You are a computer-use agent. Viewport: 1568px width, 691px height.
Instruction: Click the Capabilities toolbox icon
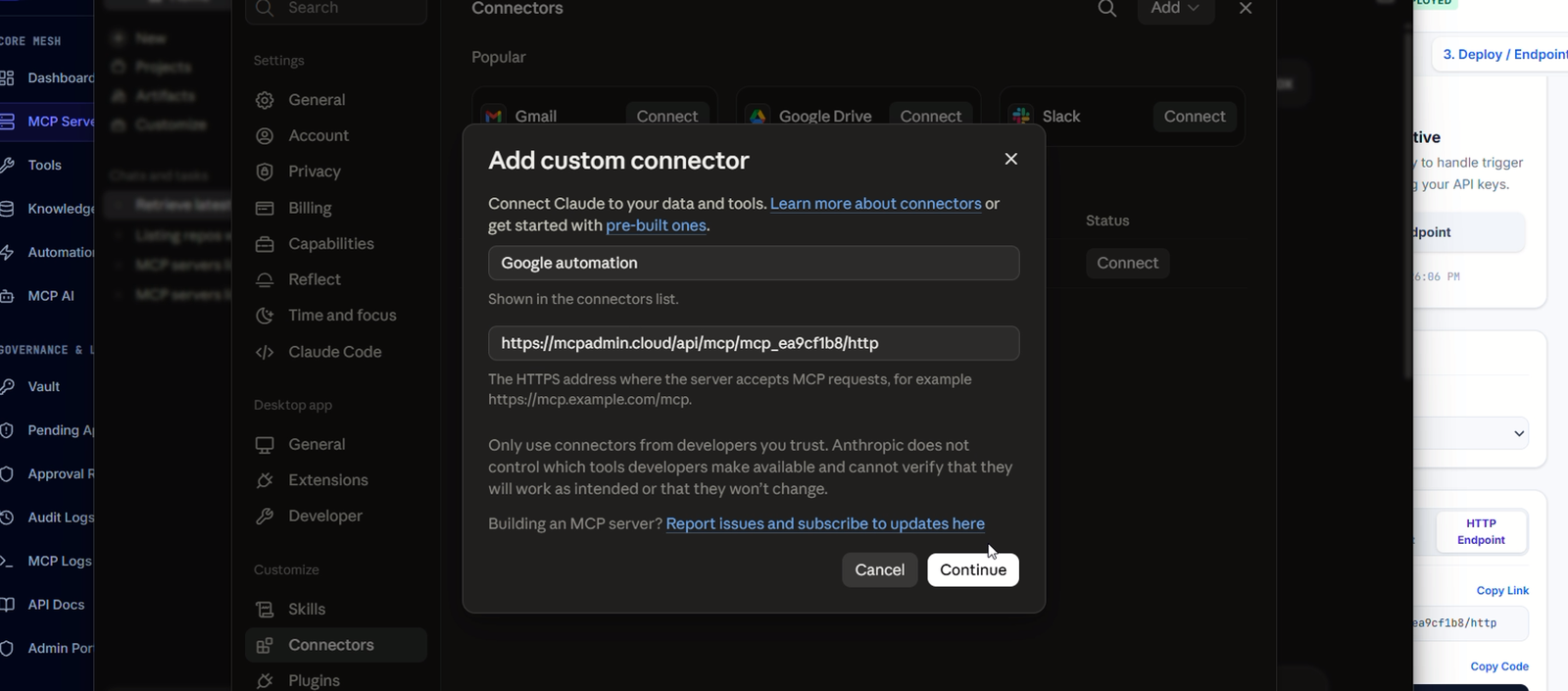coord(265,243)
